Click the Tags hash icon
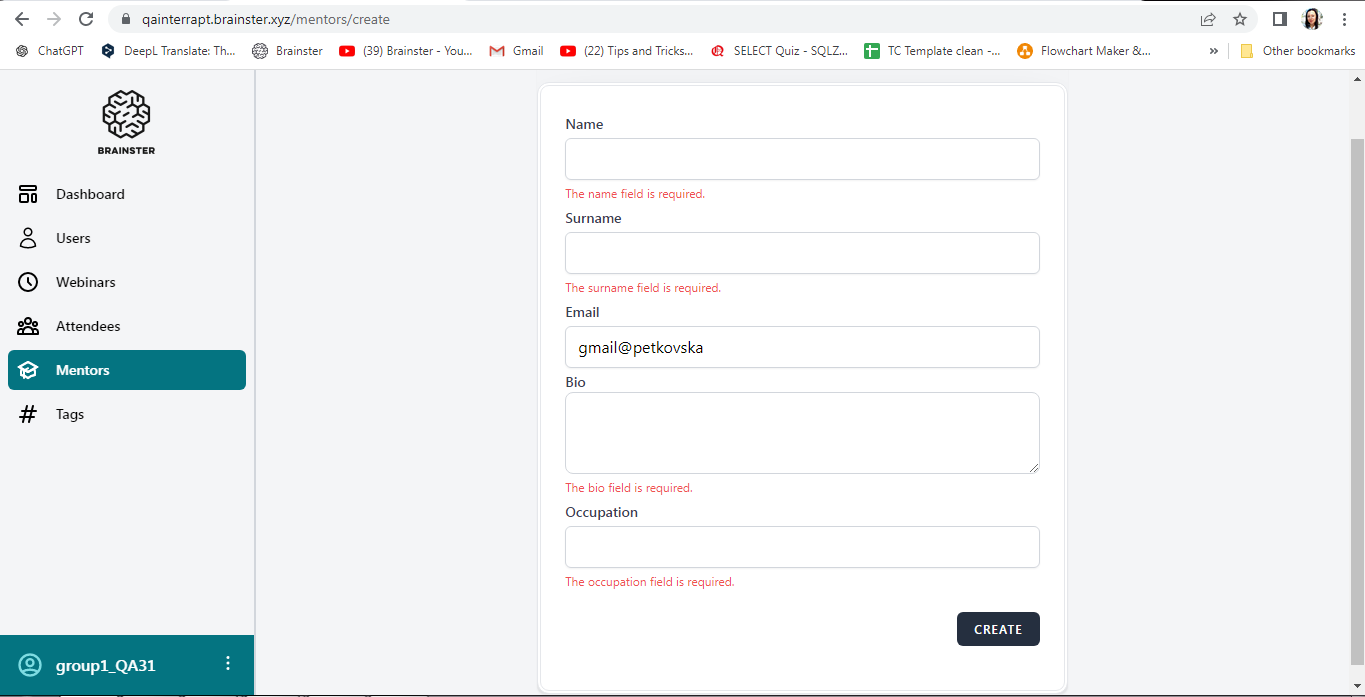This screenshot has width=1365, height=697. pos(28,414)
